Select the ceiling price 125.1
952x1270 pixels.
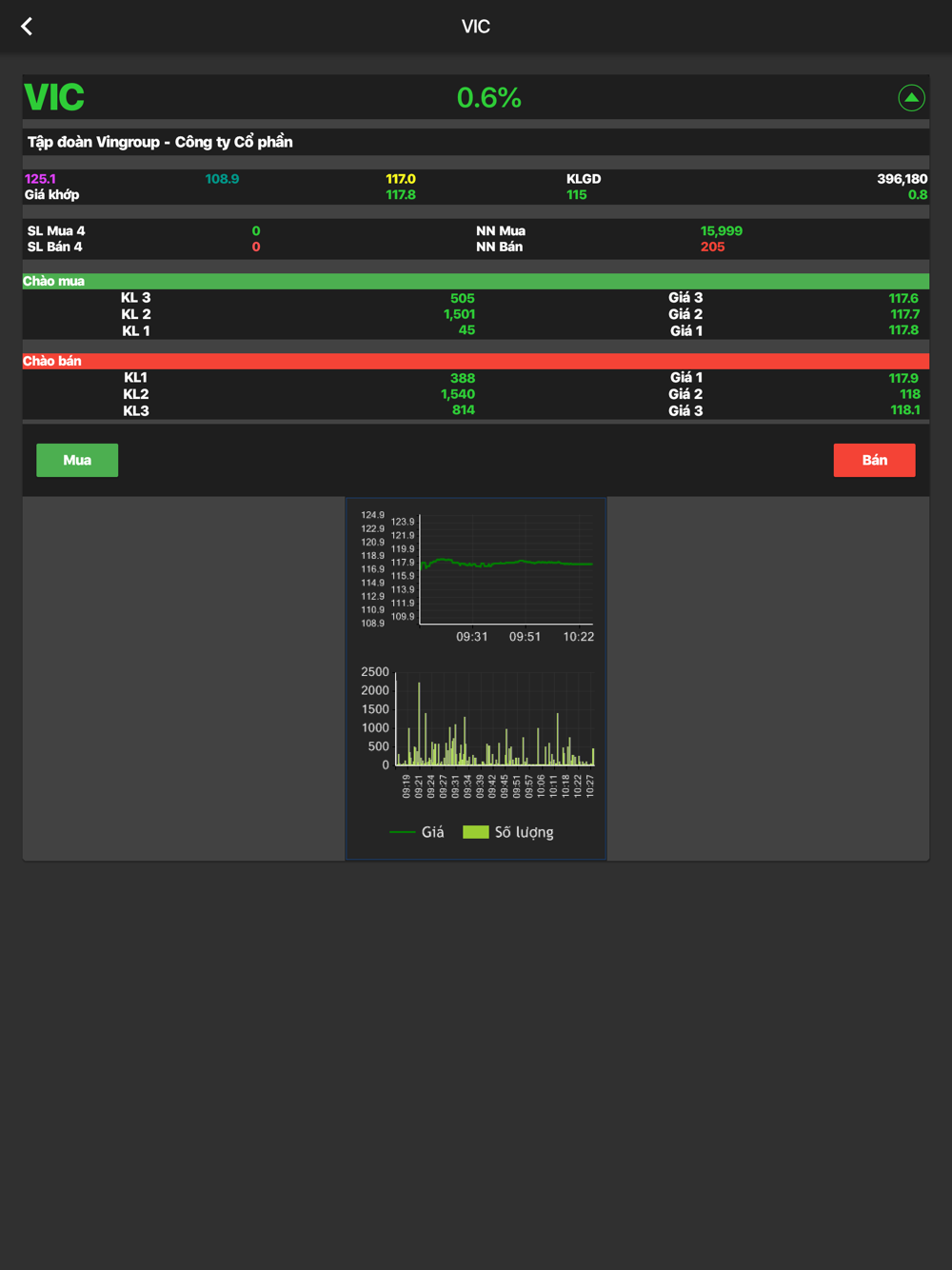pyautogui.click(x=40, y=179)
